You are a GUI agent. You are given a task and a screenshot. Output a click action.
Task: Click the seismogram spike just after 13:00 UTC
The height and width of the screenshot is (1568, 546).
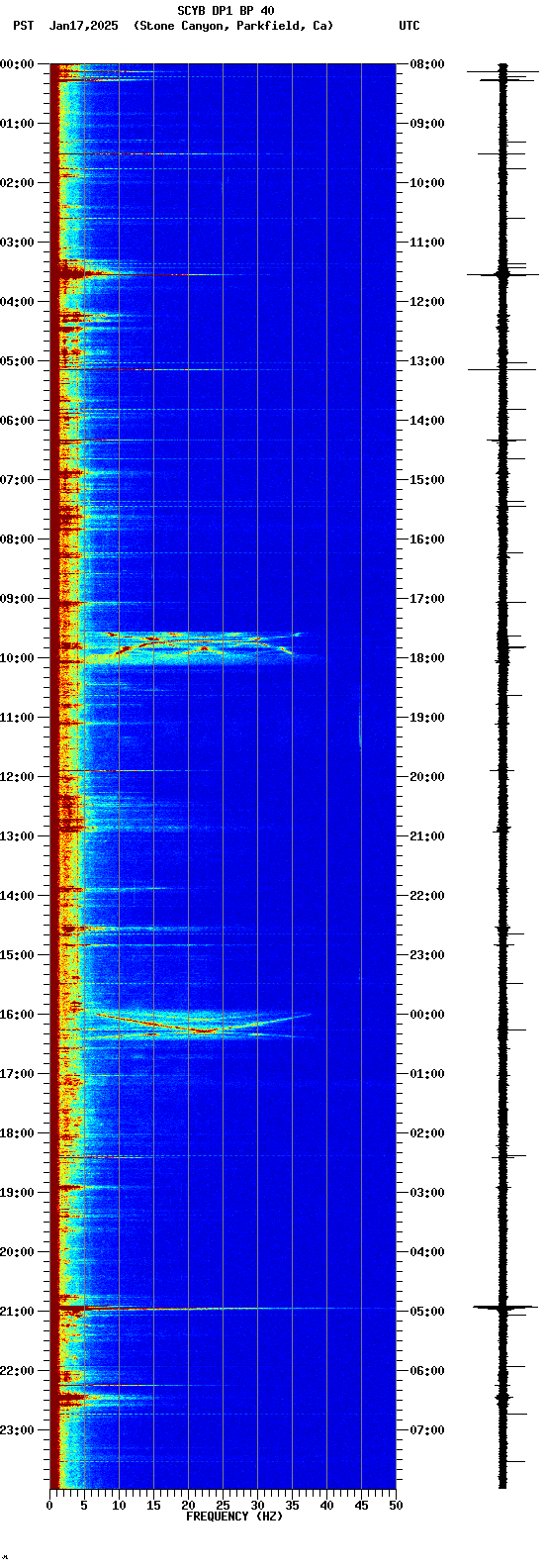pos(503,369)
